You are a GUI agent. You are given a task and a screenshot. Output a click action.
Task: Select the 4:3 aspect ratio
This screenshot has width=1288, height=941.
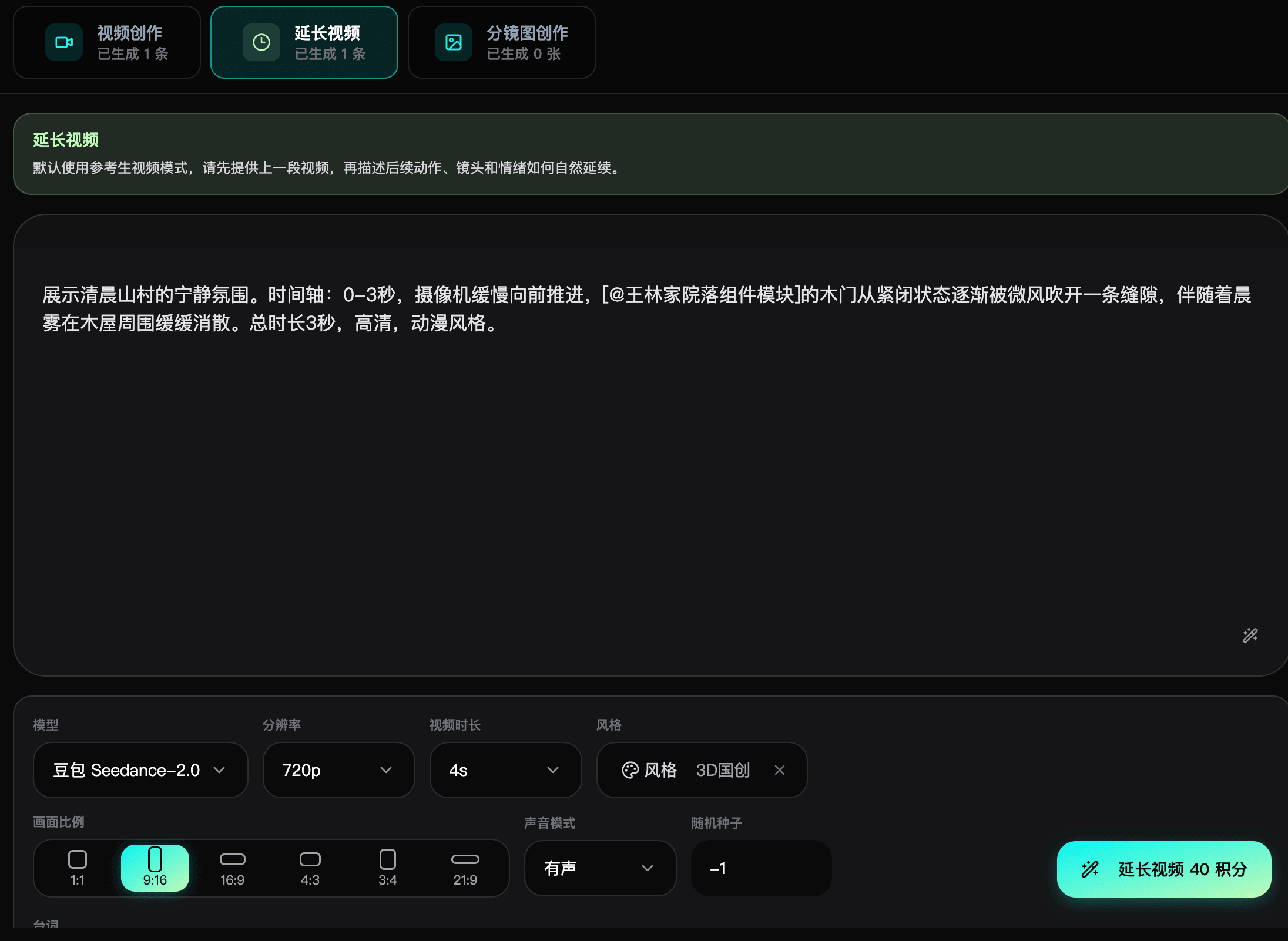click(x=310, y=868)
